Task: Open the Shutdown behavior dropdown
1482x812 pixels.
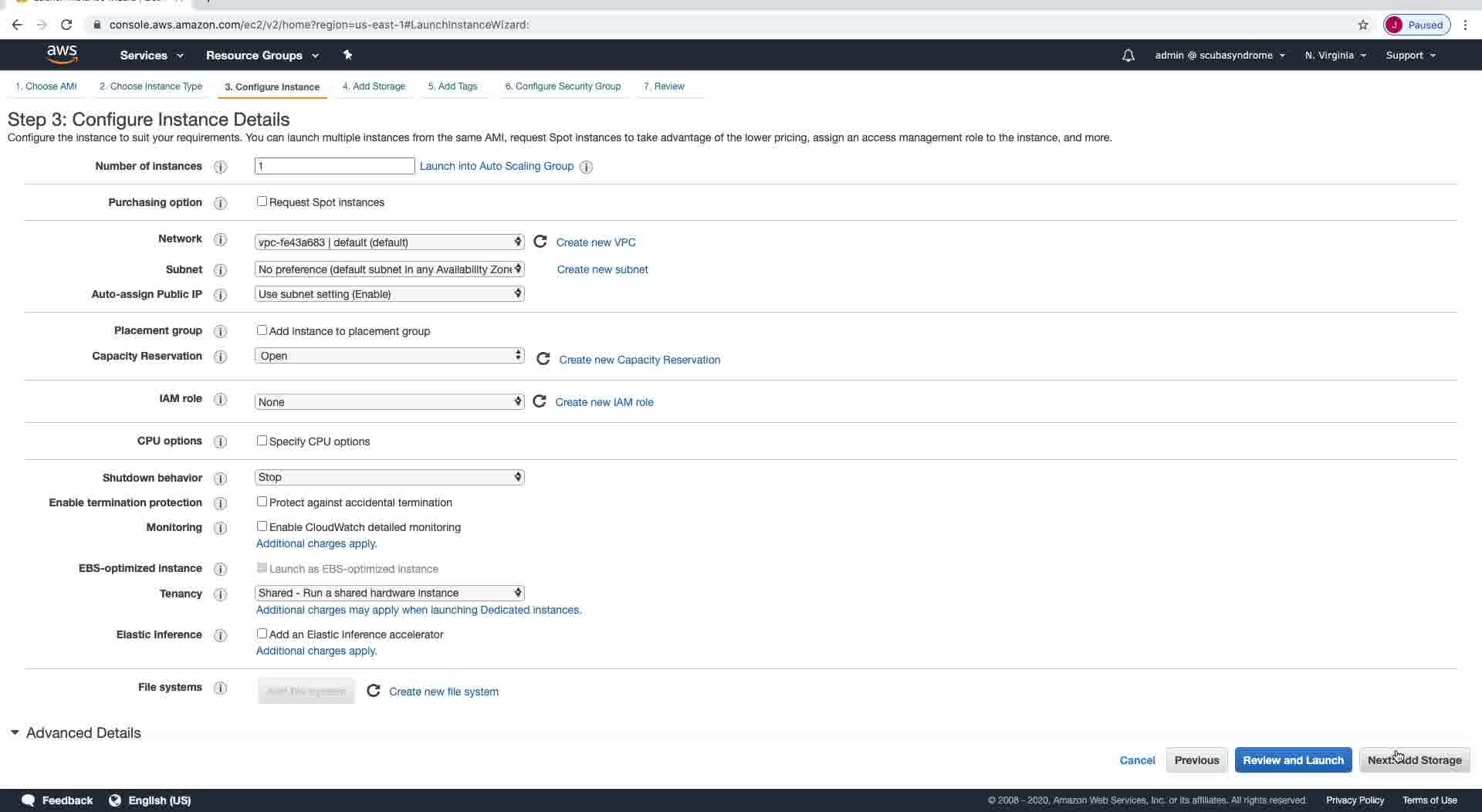Action: [389, 477]
